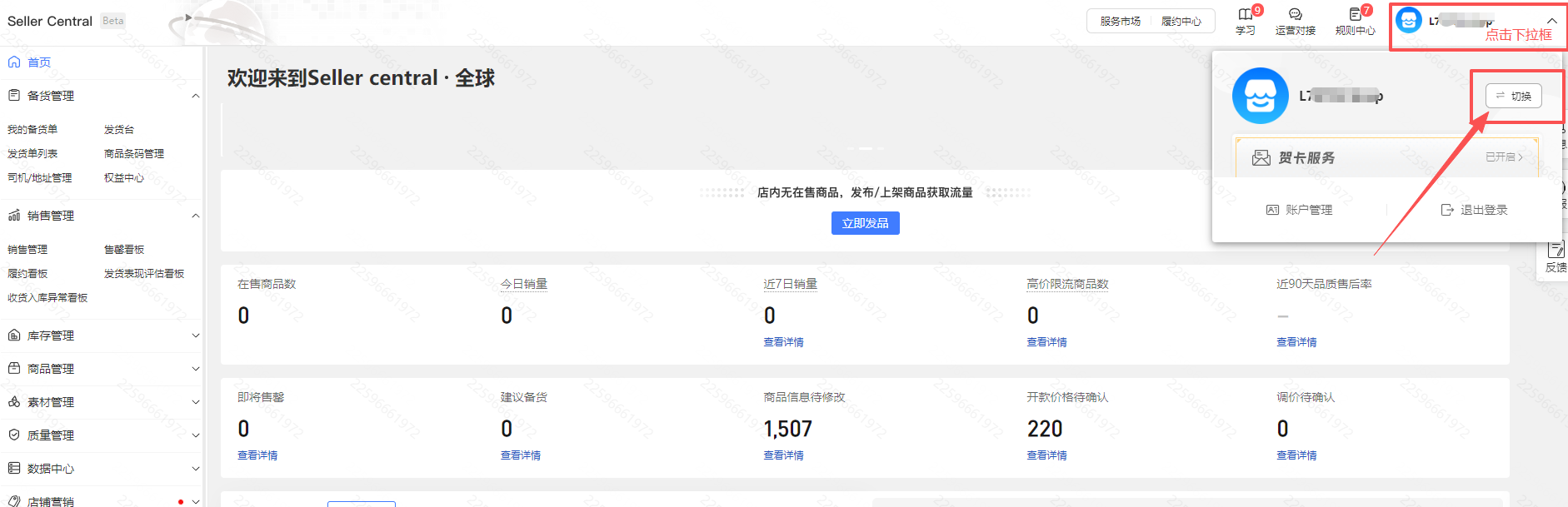Click the 在售商品数 label

[x=267, y=284]
